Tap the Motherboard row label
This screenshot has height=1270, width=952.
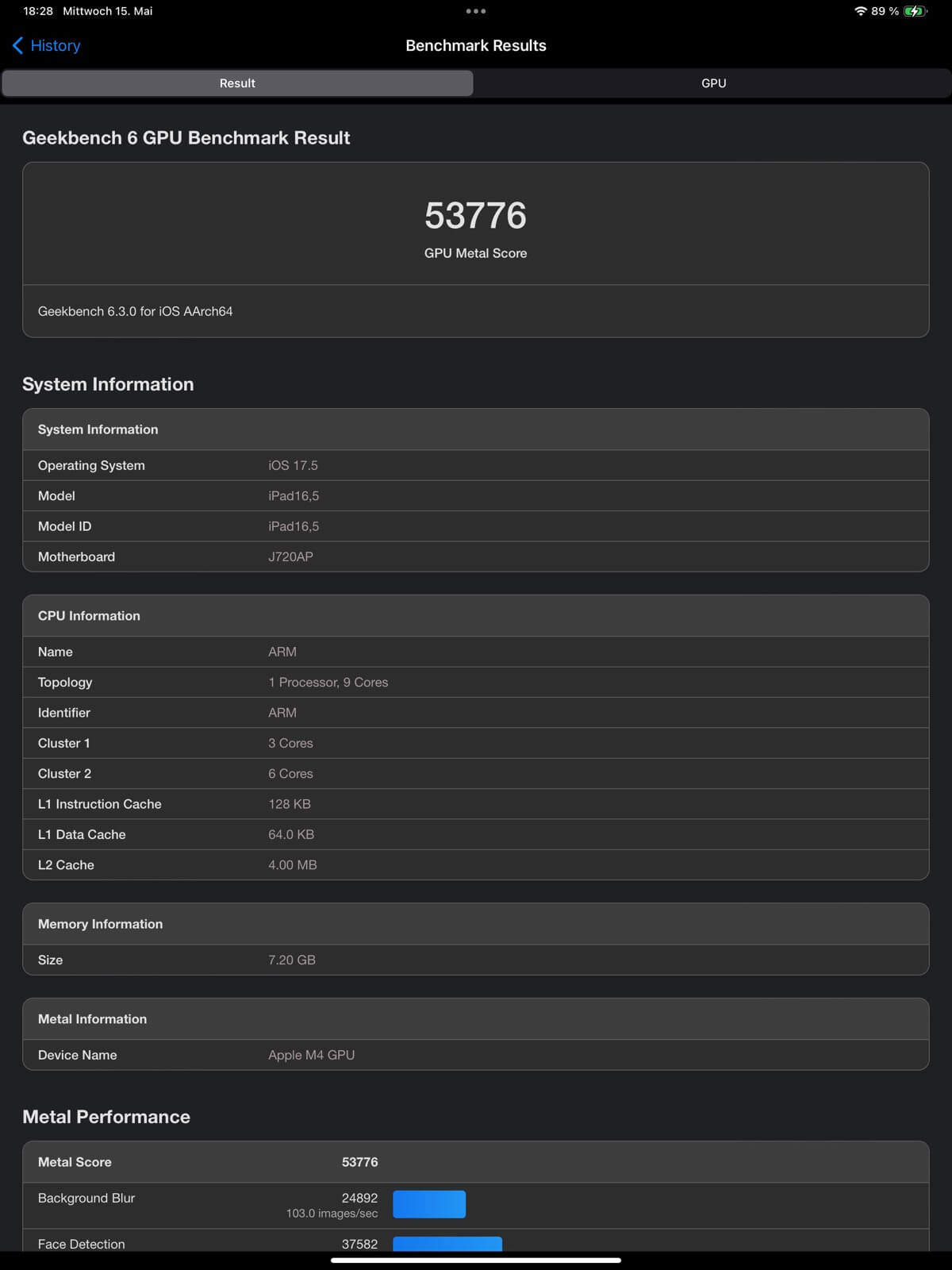(76, 557)
